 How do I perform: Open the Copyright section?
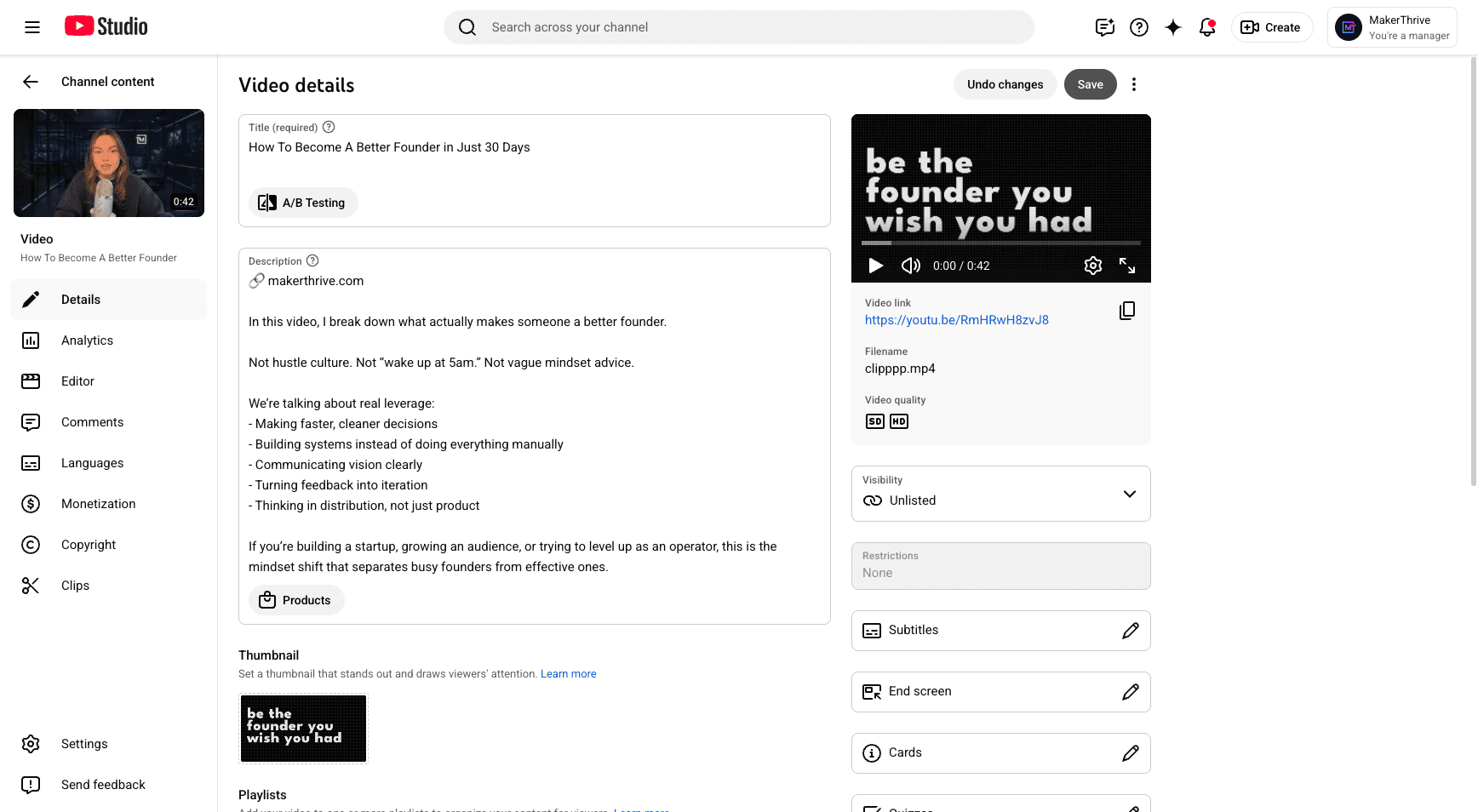[109, 545]
